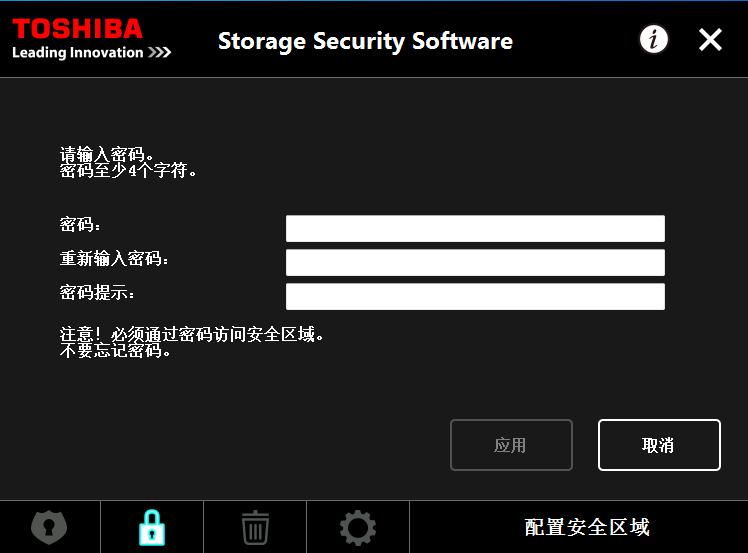The image size is (748, 553).
Task: Close the Storage Security Software window
Action: tap(710, 40)
